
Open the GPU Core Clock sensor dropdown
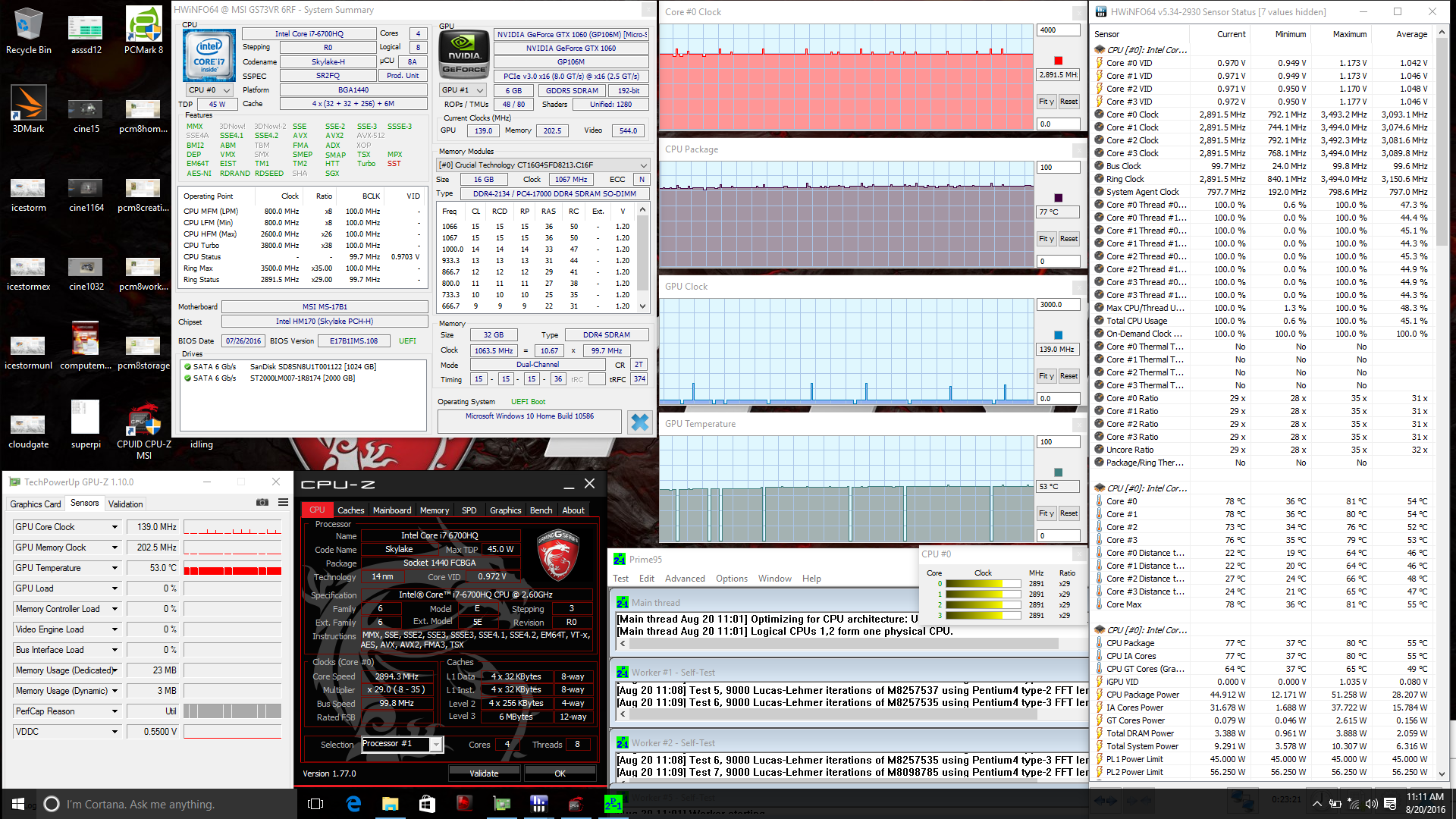click(x=115, y=527)
